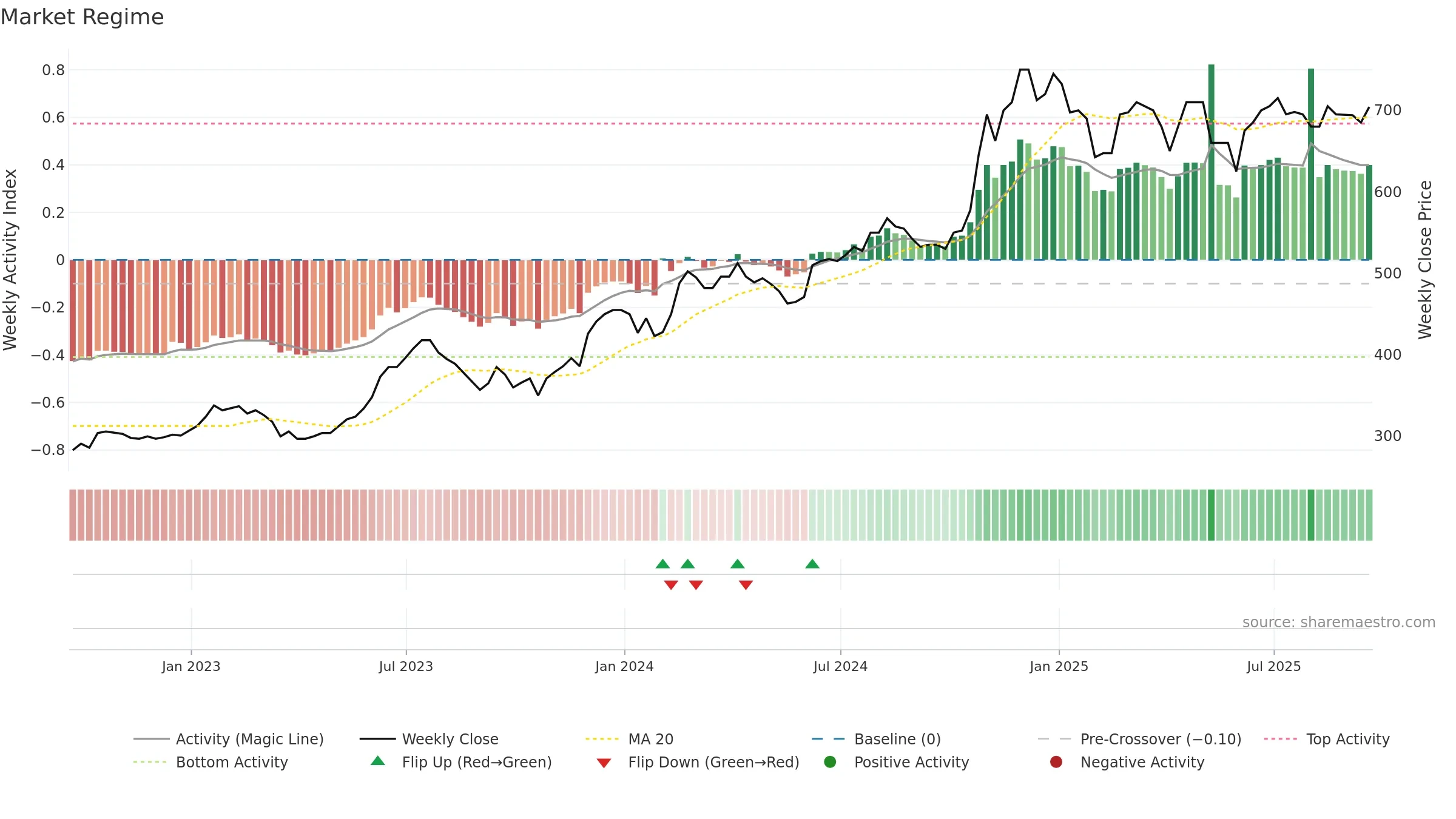Viewport: 1456px width, 819px height.
Task: Click the Weekly Close Price axis title
Action: pos(1425,260)
